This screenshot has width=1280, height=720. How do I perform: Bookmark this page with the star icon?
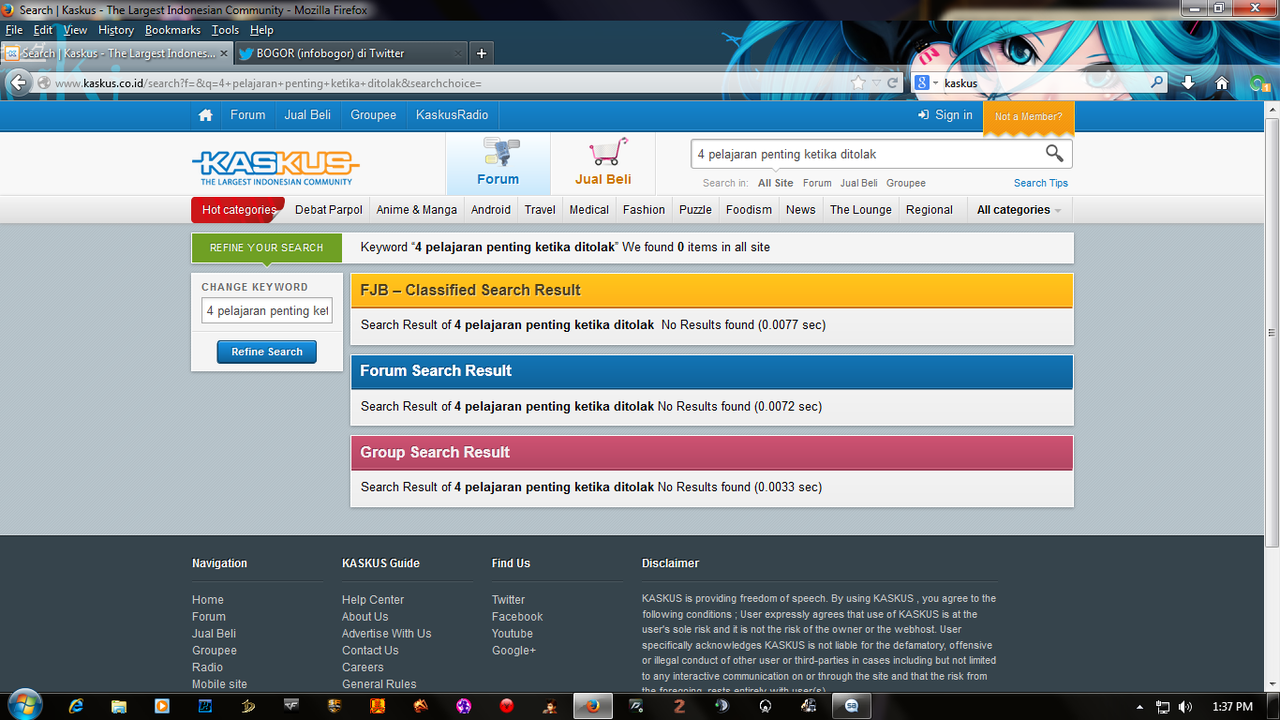pos(858,83)
